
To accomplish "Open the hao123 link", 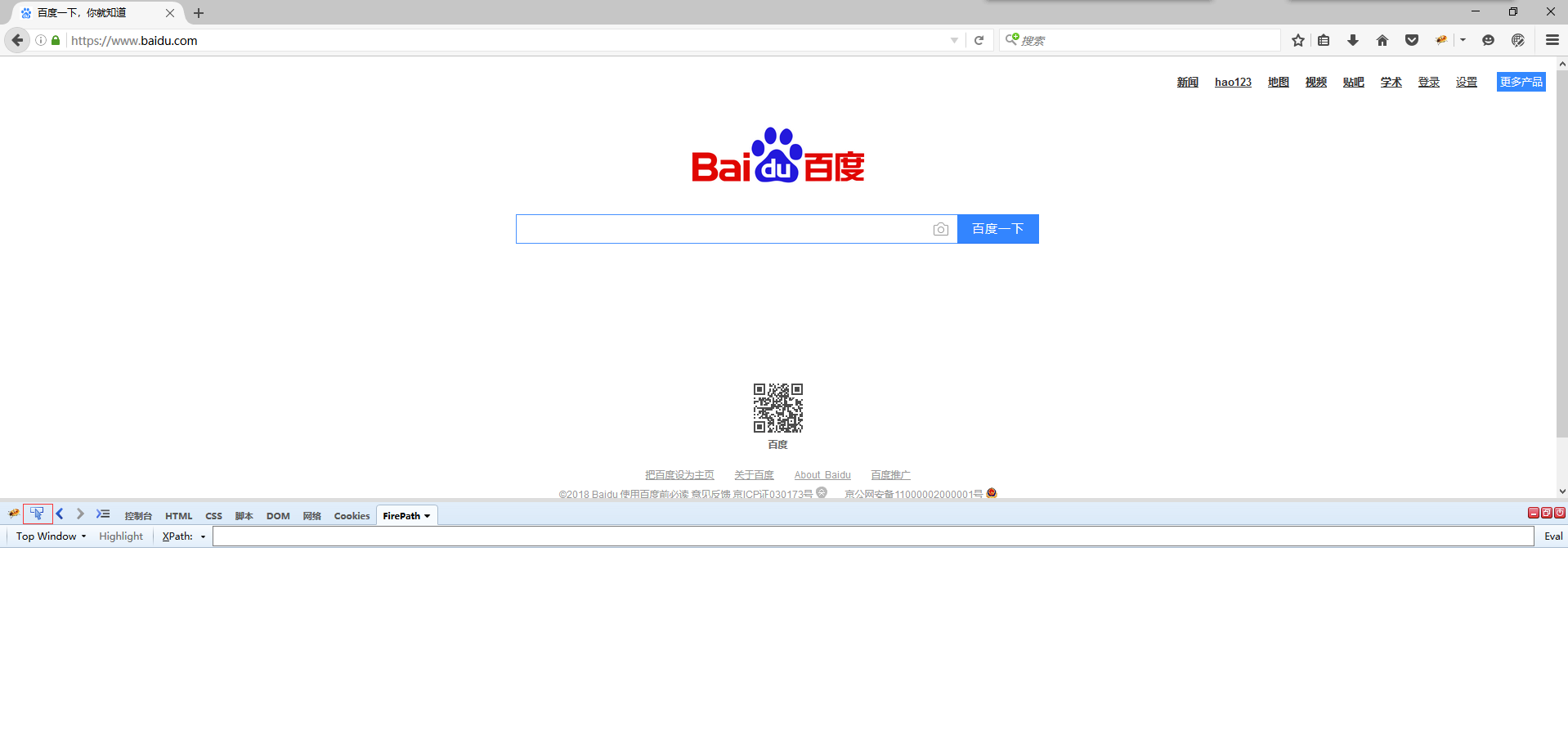I will 1233,83.
